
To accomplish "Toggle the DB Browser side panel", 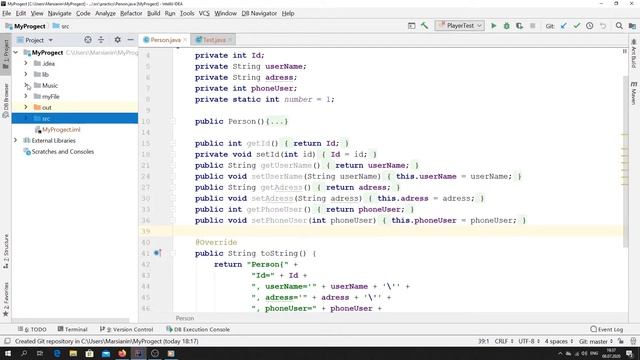I will coord(6,100).
